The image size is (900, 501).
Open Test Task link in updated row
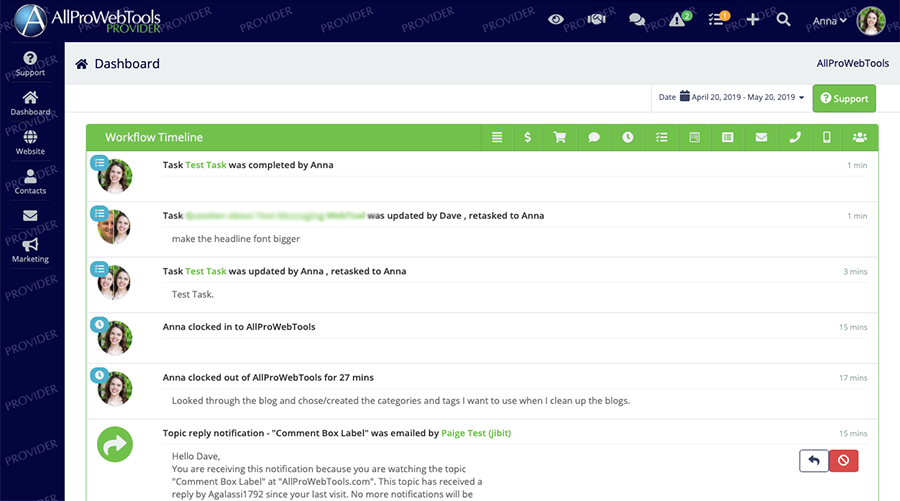pos(205,271)
